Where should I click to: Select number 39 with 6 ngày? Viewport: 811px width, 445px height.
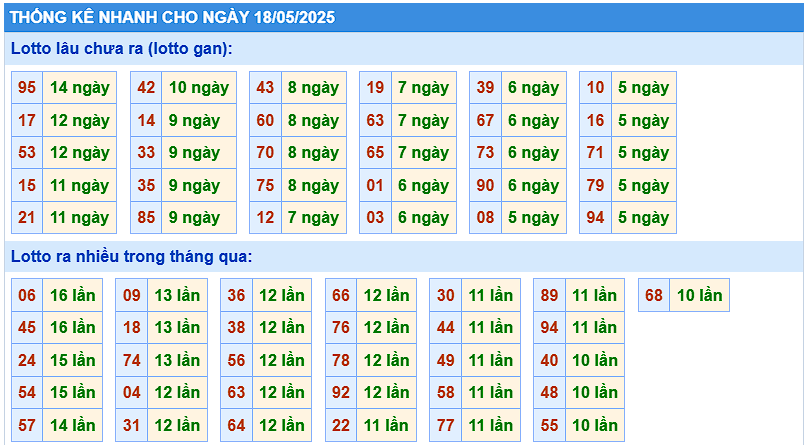point(485,87)
